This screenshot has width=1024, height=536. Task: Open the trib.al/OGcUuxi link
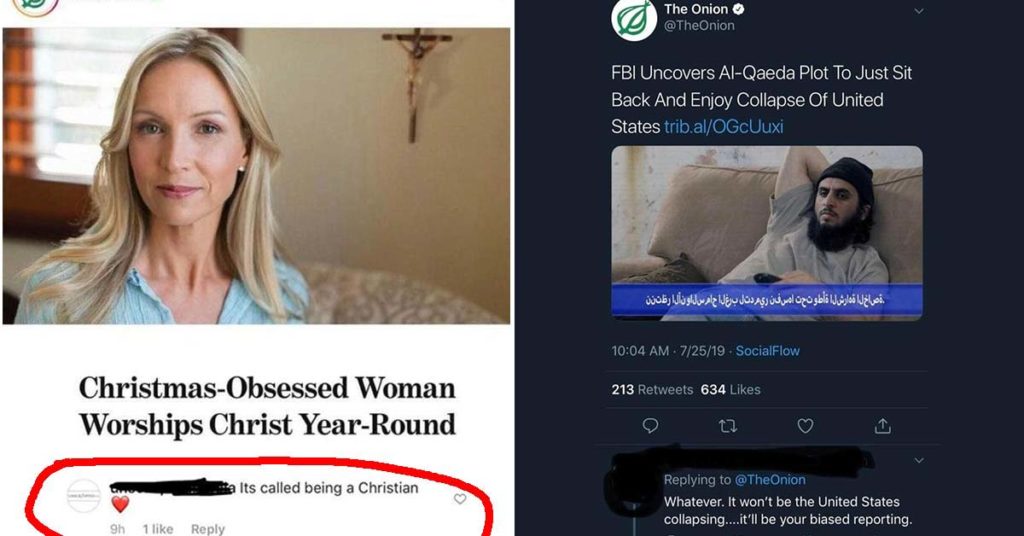tap(724, 127)
